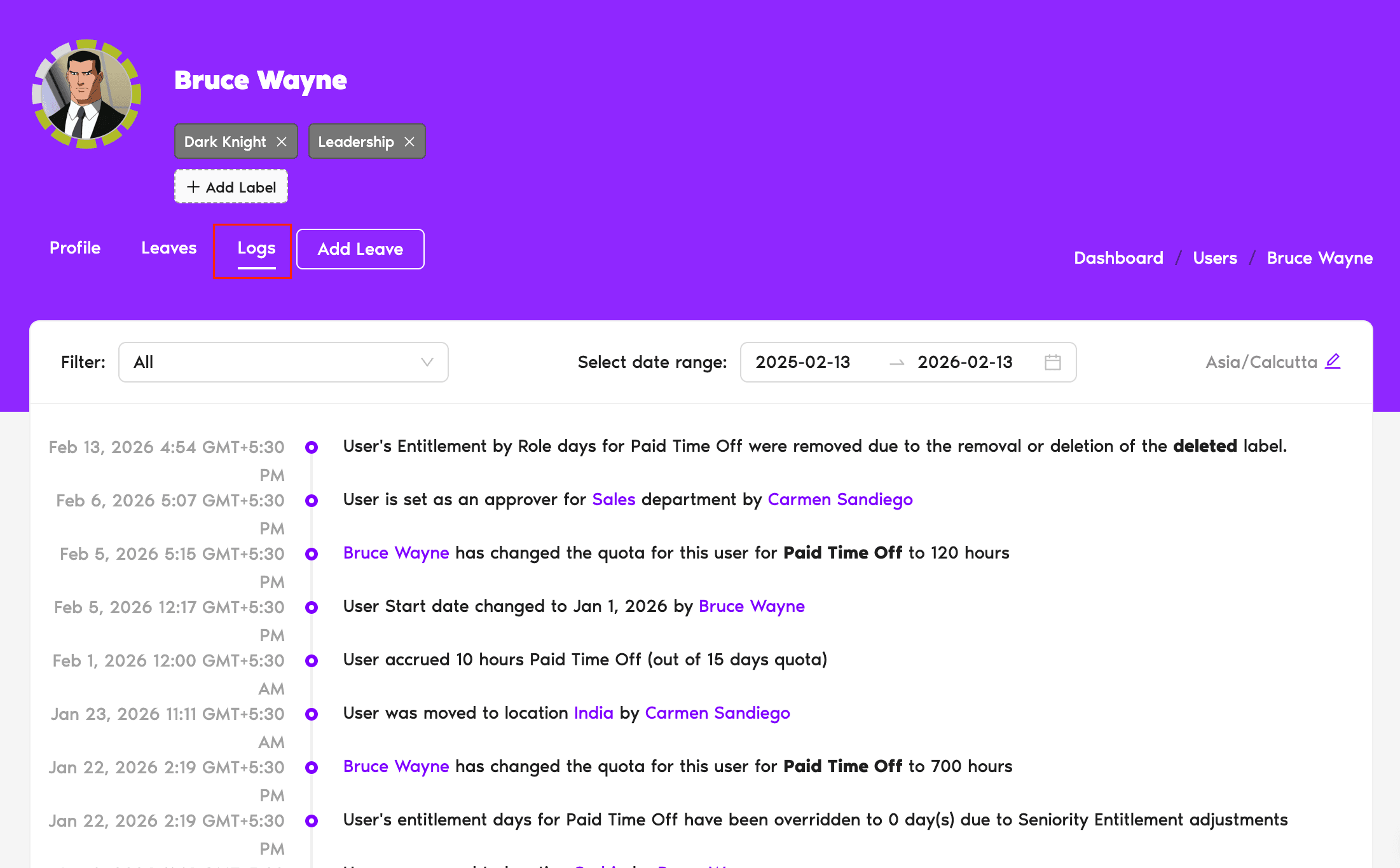Click the timeline dot for Feb 13 entry
The image size is (1400, 868).
(312, 447)
